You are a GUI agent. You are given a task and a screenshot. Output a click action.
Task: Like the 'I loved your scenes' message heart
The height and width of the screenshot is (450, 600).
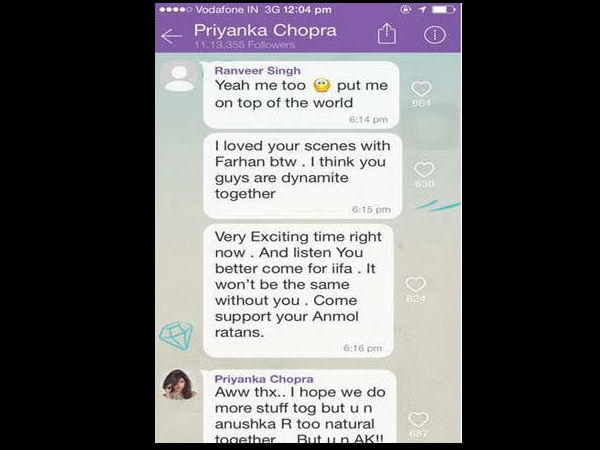424,170
